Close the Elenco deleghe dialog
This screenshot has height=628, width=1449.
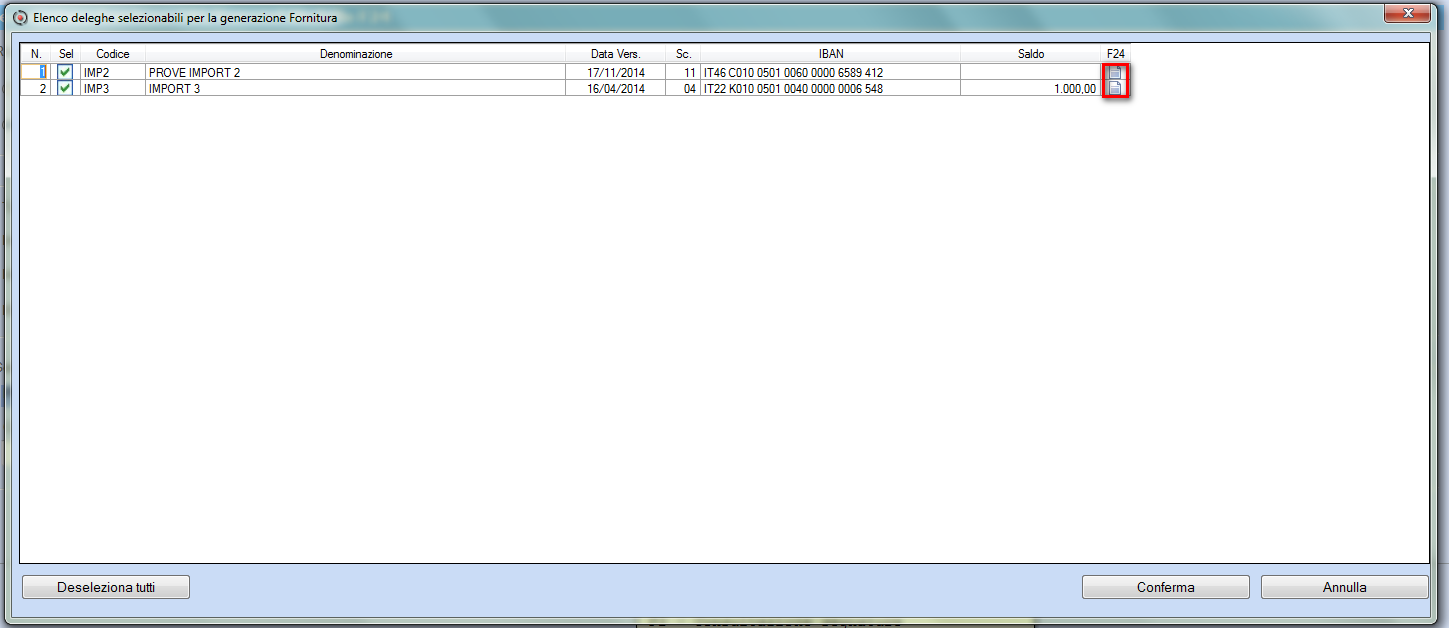click(x=1409, y=13)
